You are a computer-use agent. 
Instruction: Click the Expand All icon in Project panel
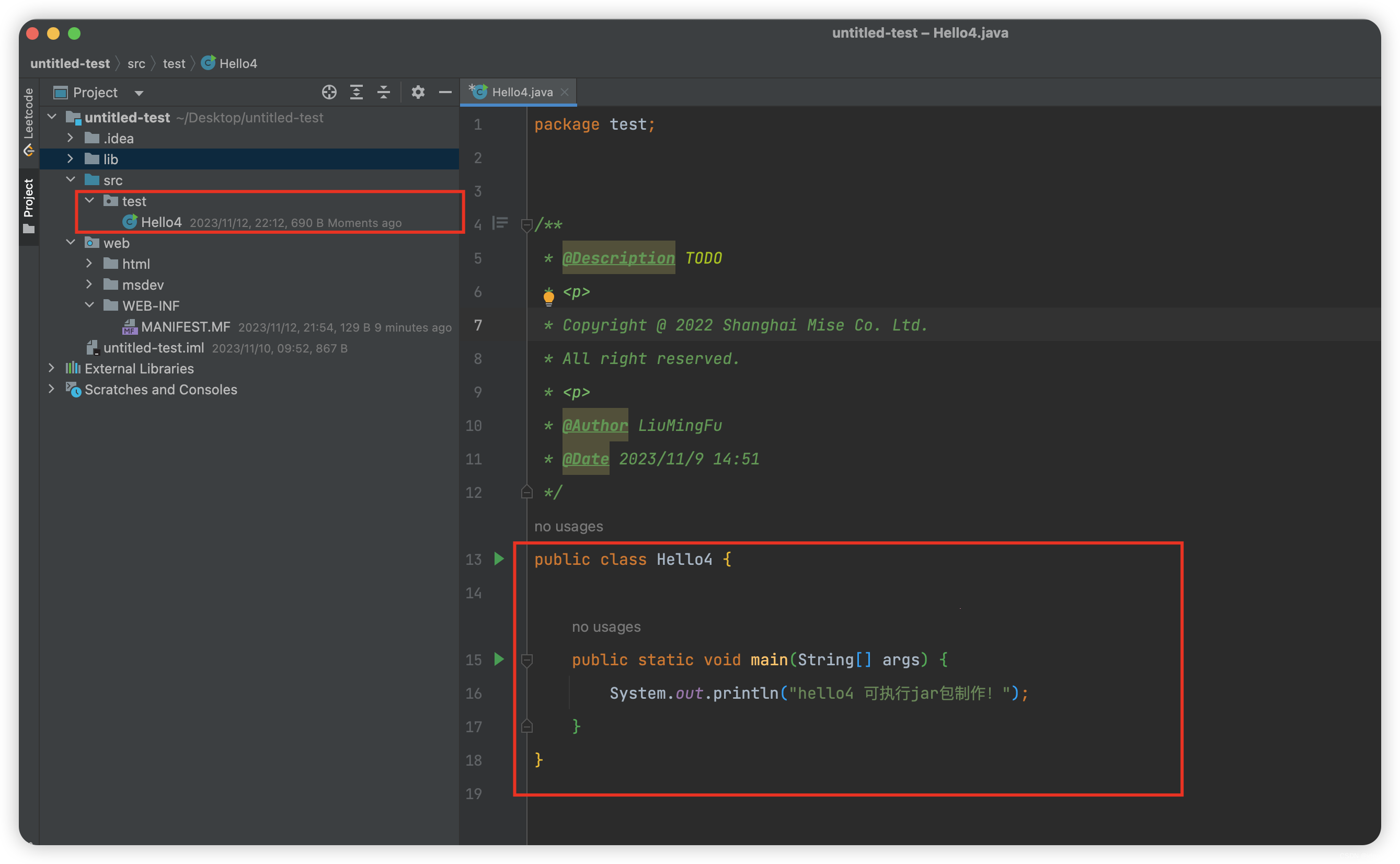[357, 92]
